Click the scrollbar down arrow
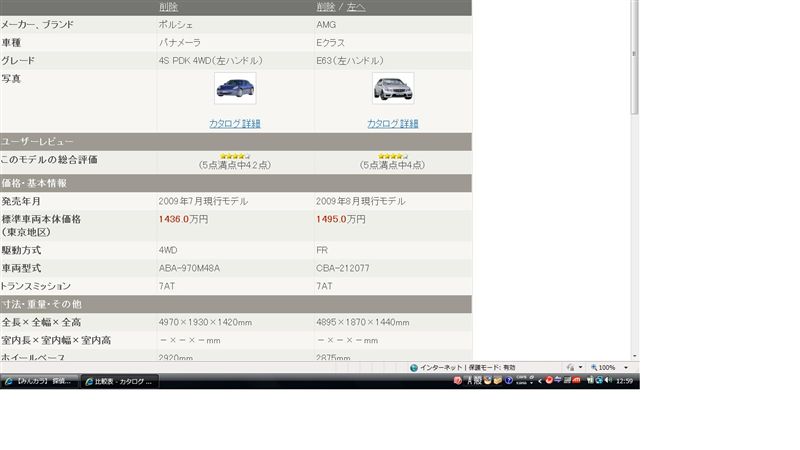This screenshot has width=800, height=450. pyautogui.click(x=635, y=356)
